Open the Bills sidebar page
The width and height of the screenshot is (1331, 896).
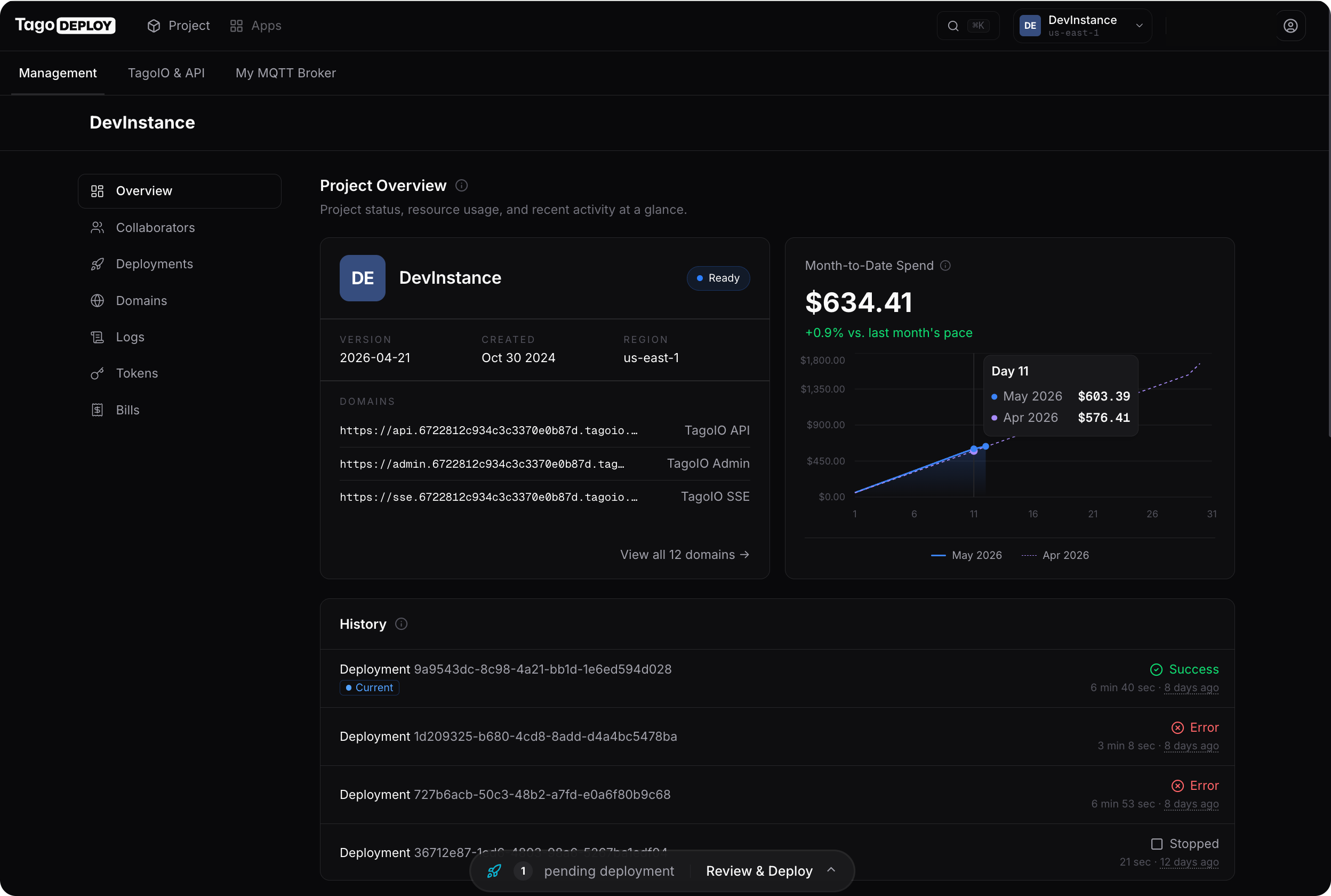179,410
